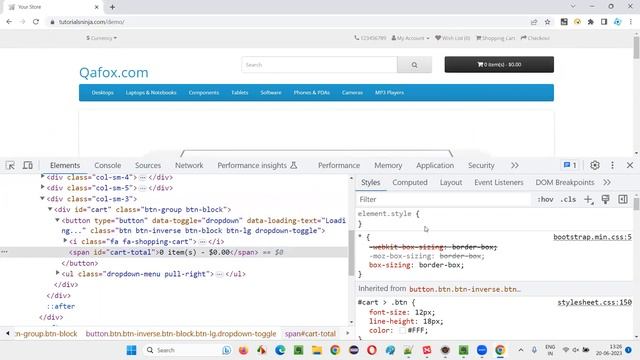Open the black cart total button

coord(499,64)
